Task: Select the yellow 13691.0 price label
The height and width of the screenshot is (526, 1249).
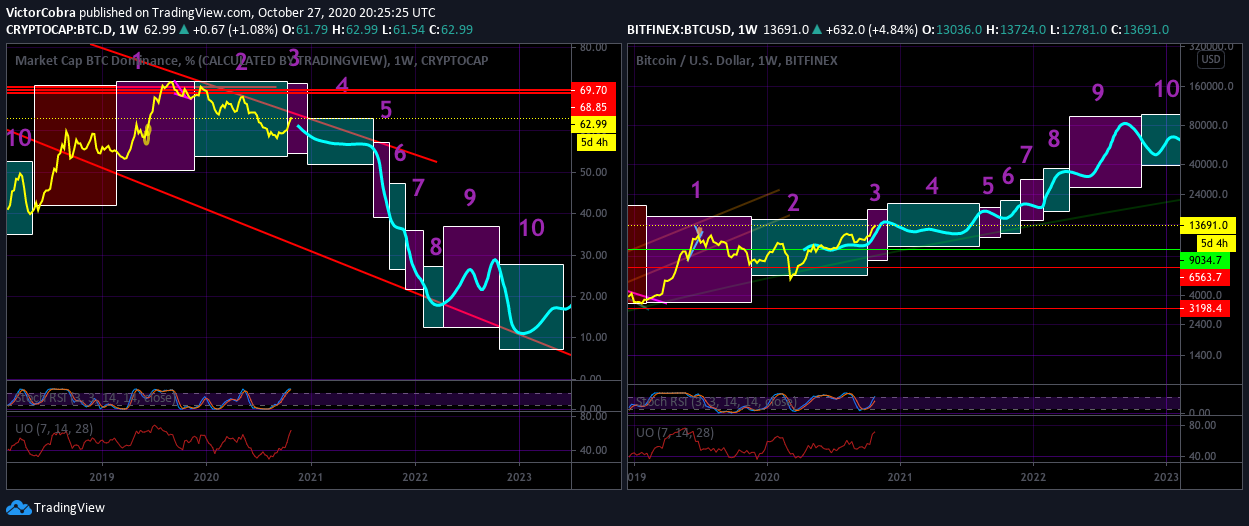Action: click(1209, 226)
